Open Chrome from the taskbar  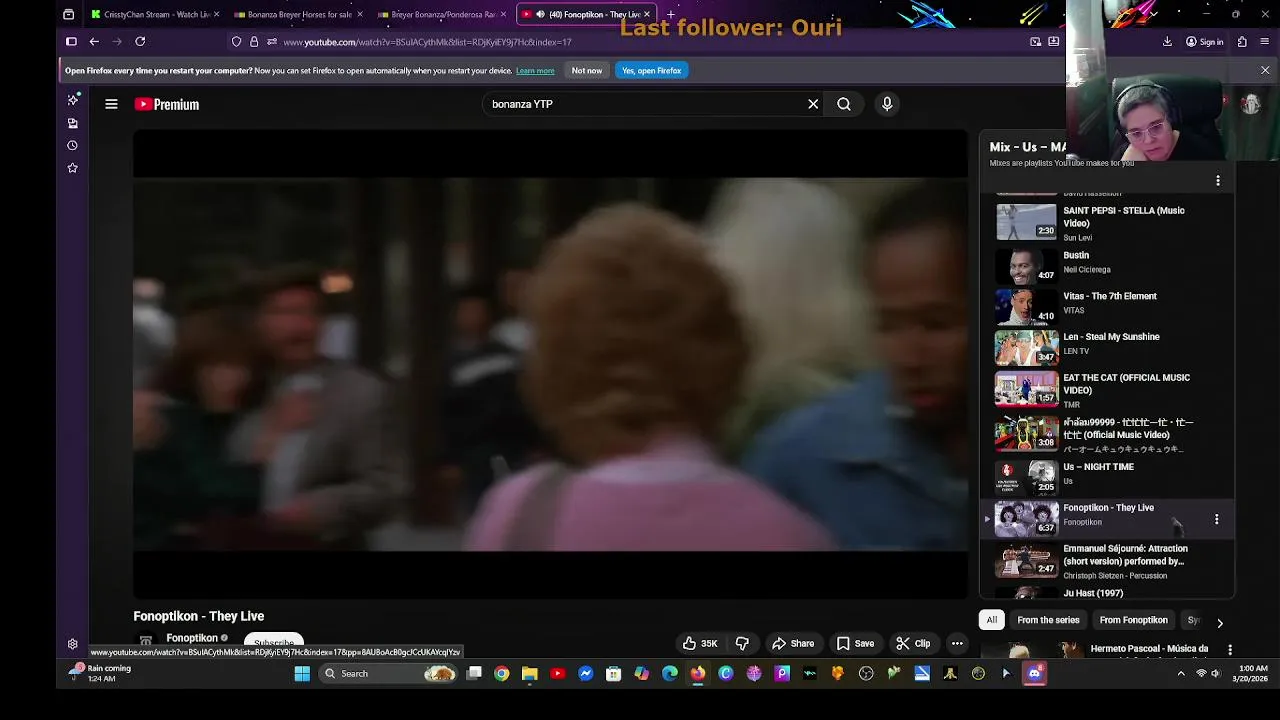[502, 674]
